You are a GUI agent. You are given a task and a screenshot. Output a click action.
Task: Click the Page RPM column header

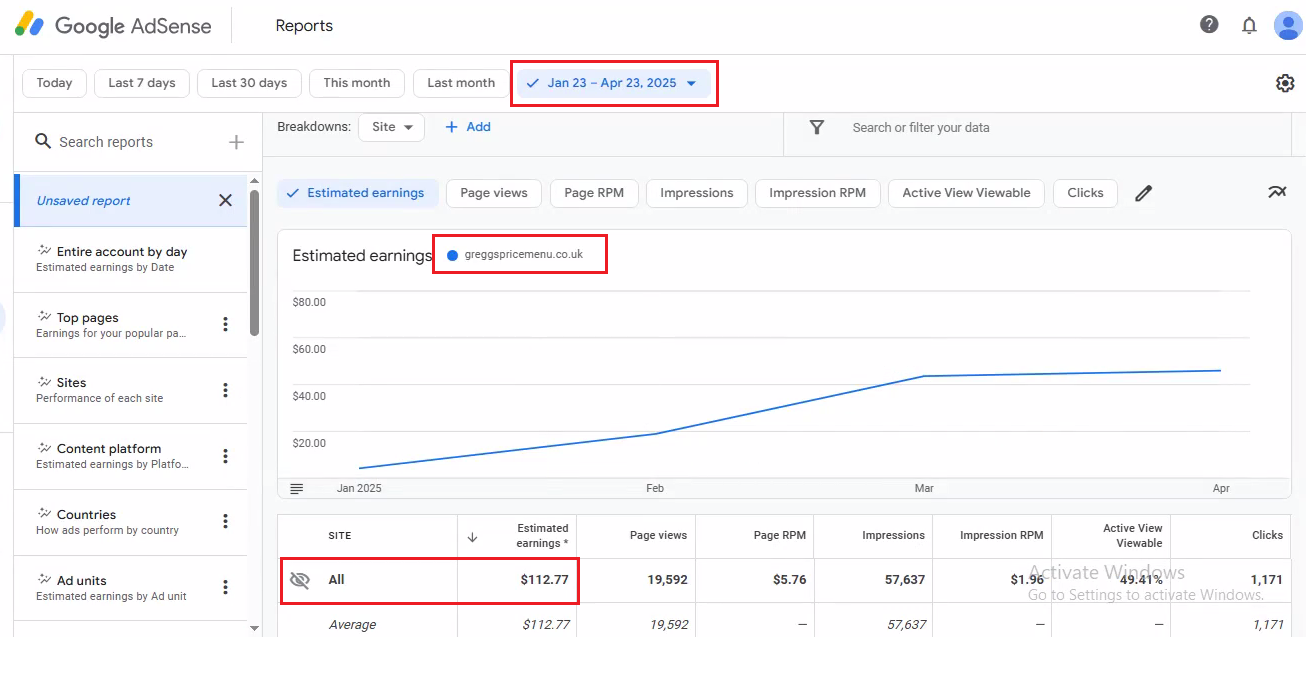(x=779, y=536)
